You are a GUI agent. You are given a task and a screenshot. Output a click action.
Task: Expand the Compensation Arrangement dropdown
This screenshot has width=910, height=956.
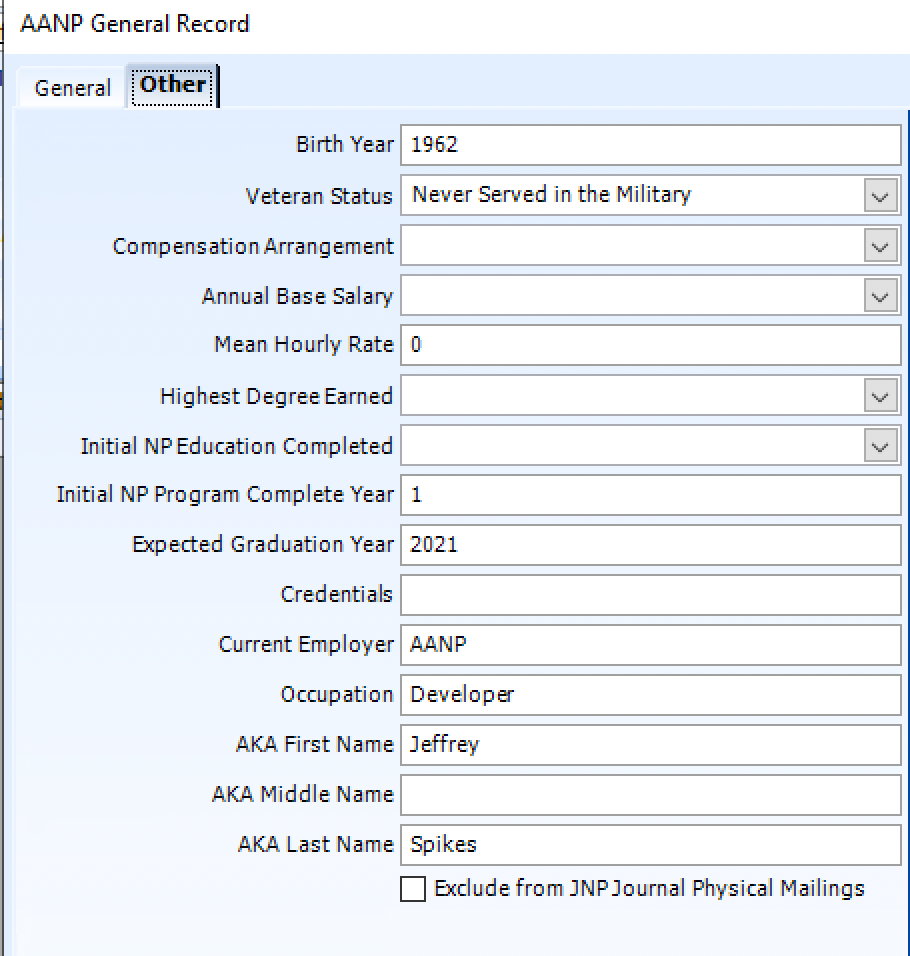coord(878,246)
